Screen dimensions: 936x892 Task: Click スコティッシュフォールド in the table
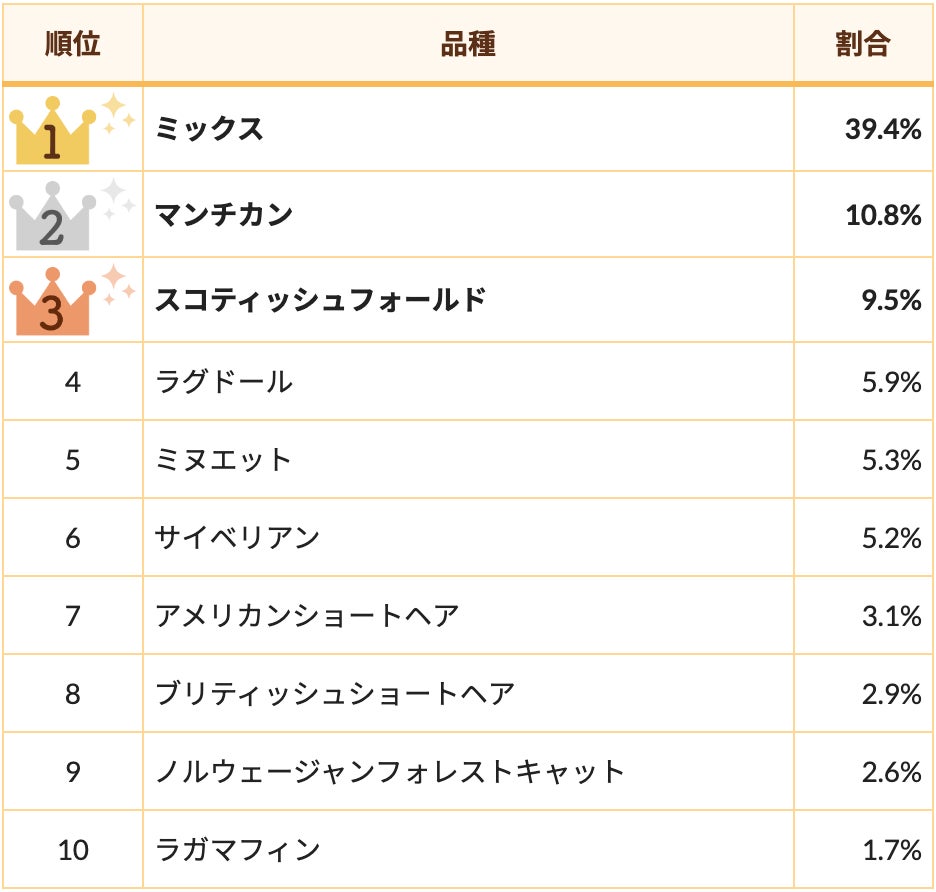(320, 299)
